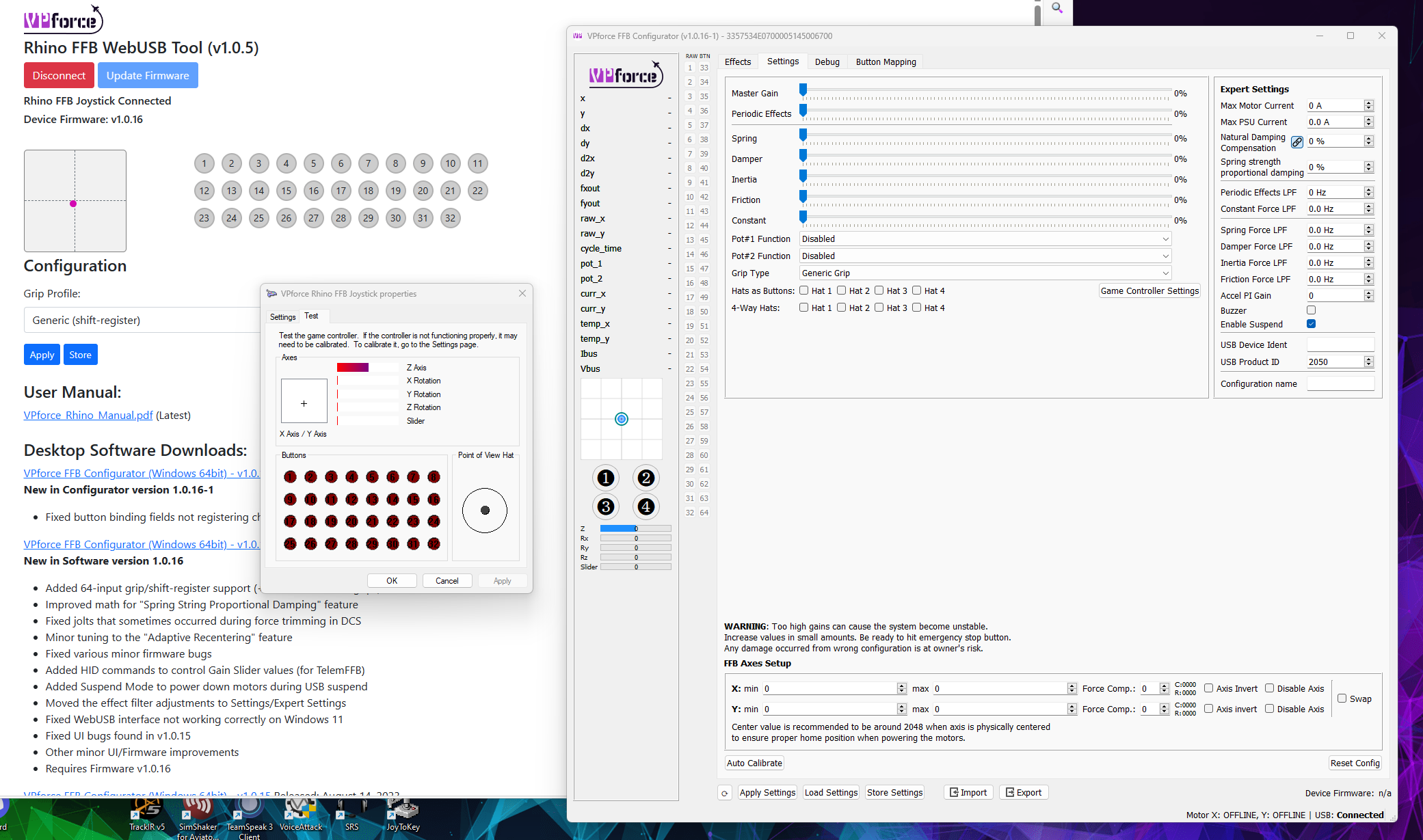The width and height of the screenshot is (1423, 840).
Task: Click the refresh icon beside Apply Settings
Action: tap(724, 793)
